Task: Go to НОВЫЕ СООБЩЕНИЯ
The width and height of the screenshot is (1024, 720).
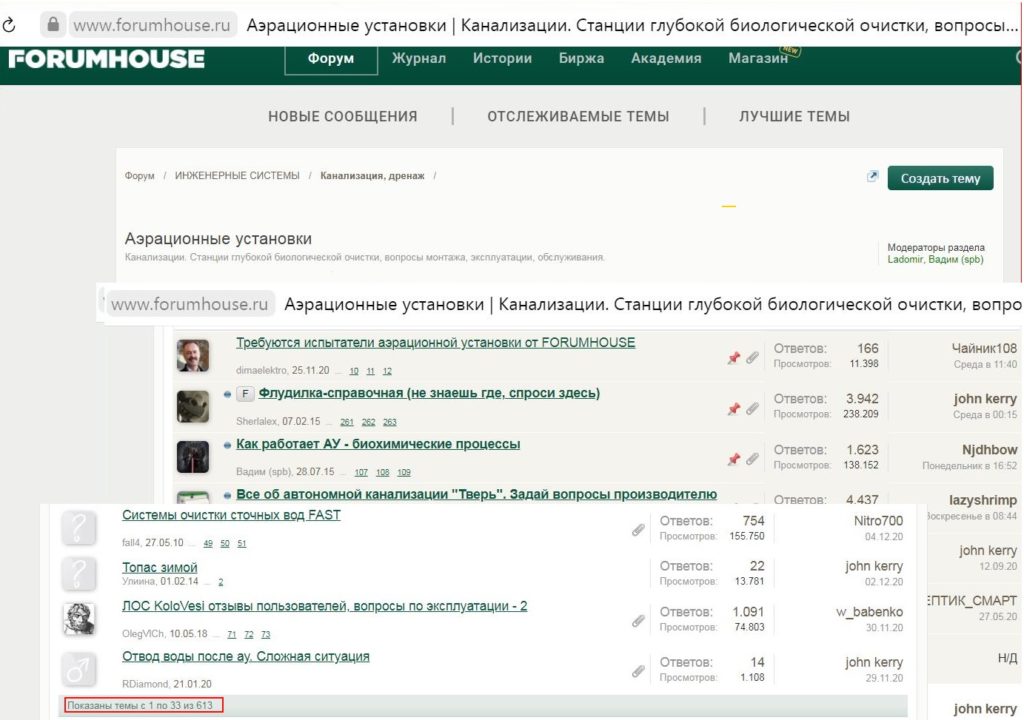Action: coord(343,116)
